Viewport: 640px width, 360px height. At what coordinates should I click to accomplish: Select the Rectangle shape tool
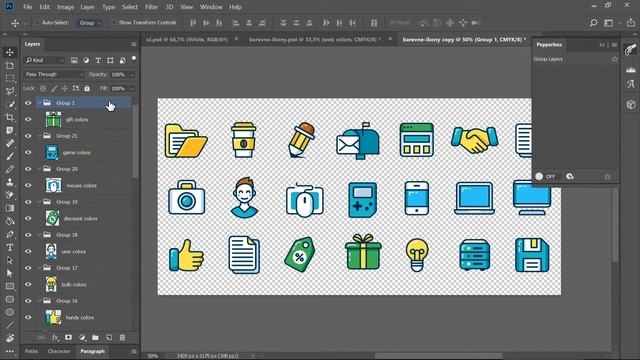pyautogui.click(x=10, y=286)
